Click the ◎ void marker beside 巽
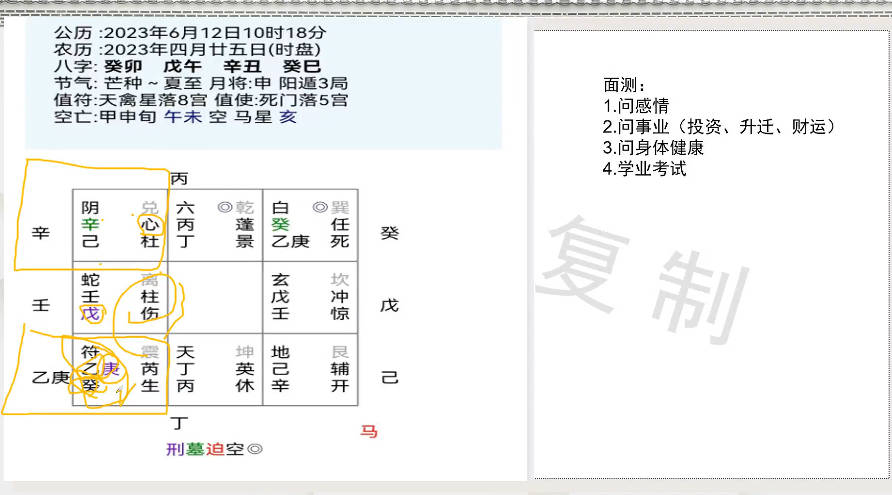 (320, 207)
